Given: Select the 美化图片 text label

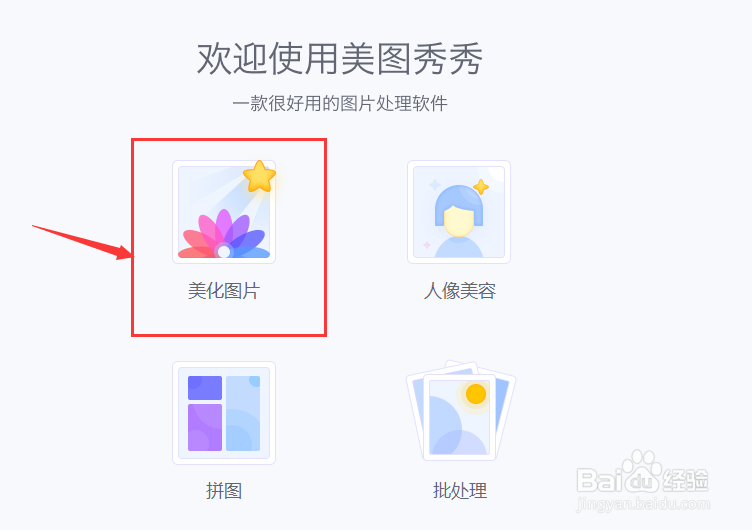Looking at the screenshot, I should tap(224, 291).
